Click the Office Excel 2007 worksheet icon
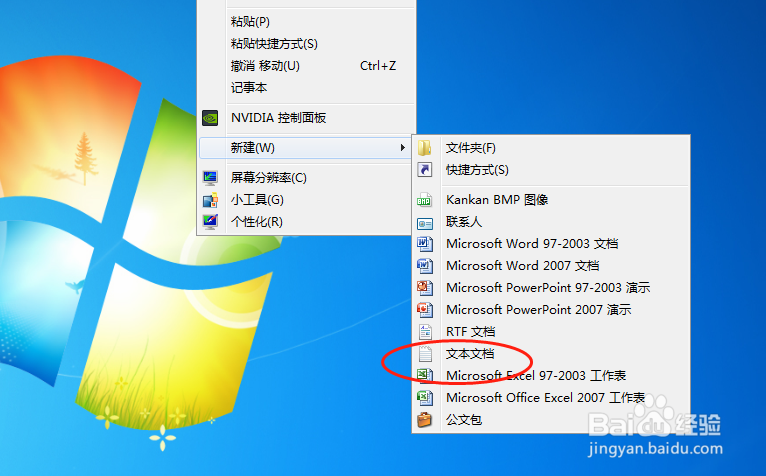766x476 pixels. [x=425, y=397]
